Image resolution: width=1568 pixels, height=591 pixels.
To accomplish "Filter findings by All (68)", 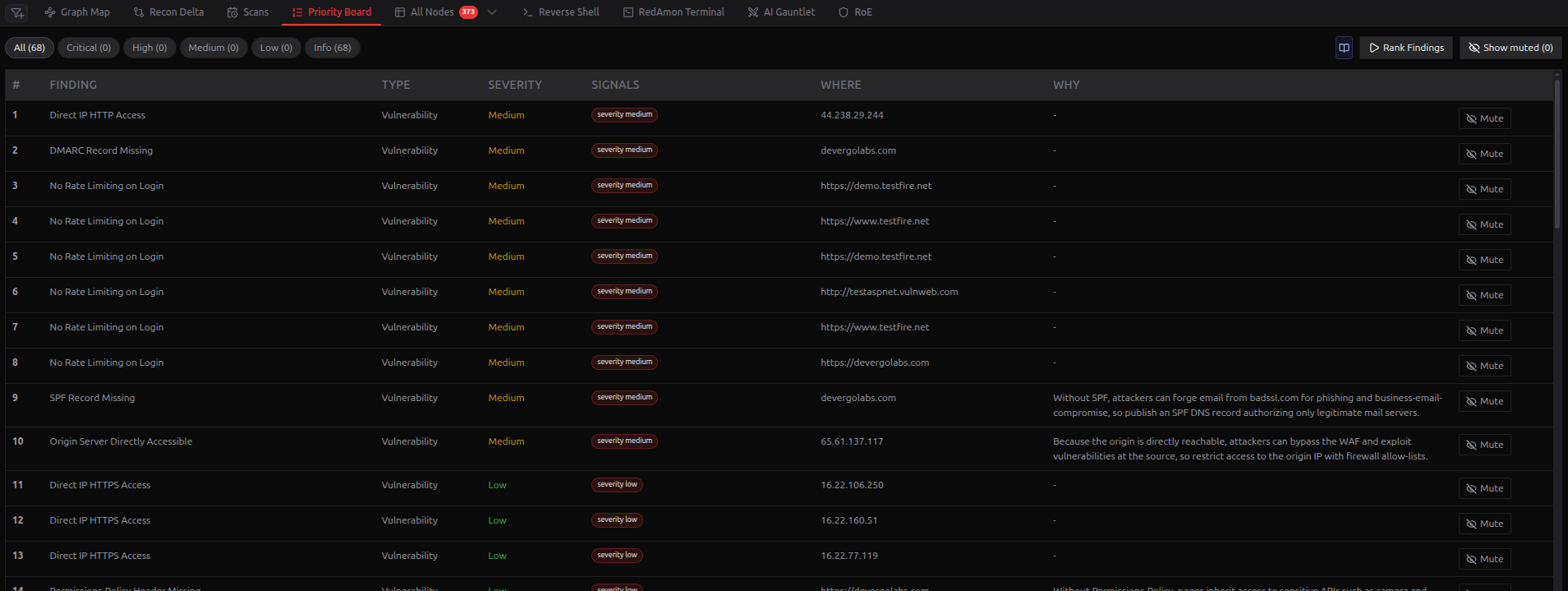I will pos(30,48).
